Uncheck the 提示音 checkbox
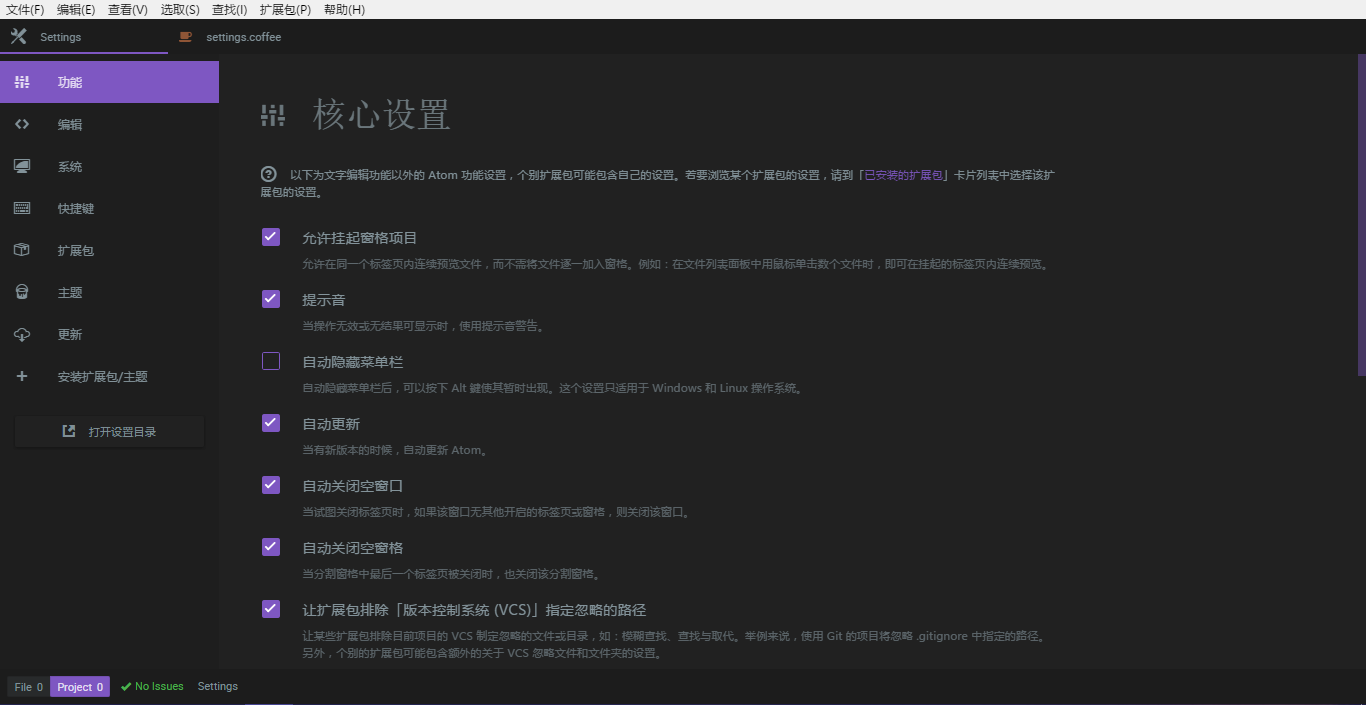Screen dimensions: 1366x705 pos(271,299)
